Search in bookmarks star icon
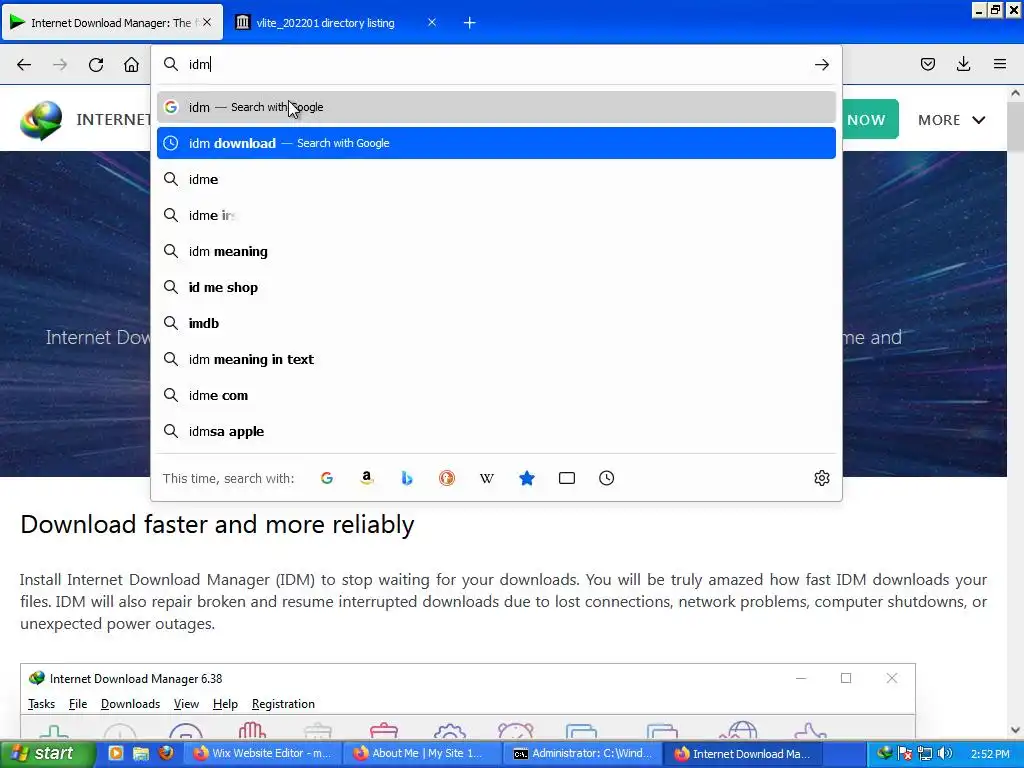Screen dimensions: 1024x768 point(527,478)
